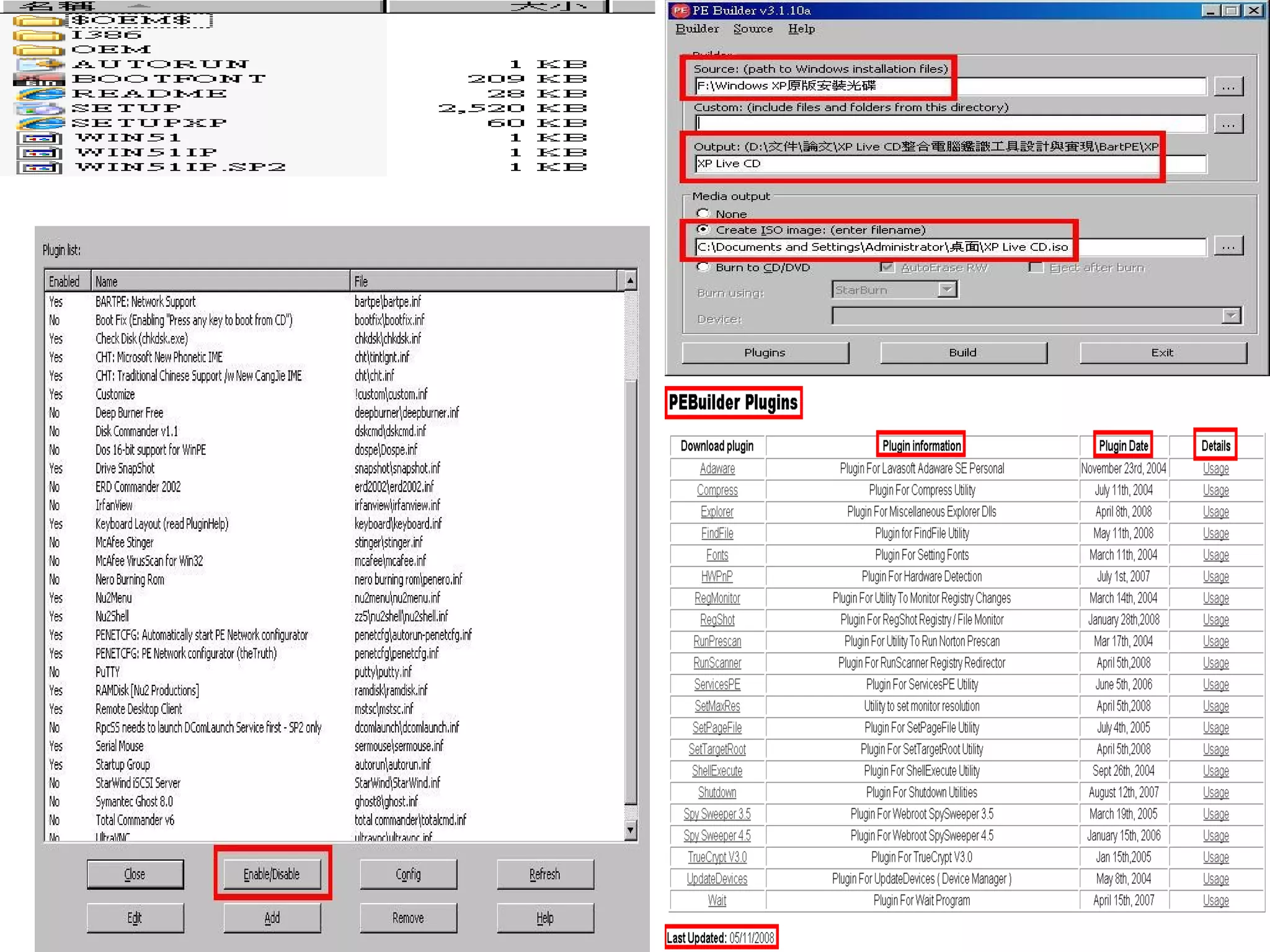Open the Burn using StarBurn dropdown

point(947,289)
